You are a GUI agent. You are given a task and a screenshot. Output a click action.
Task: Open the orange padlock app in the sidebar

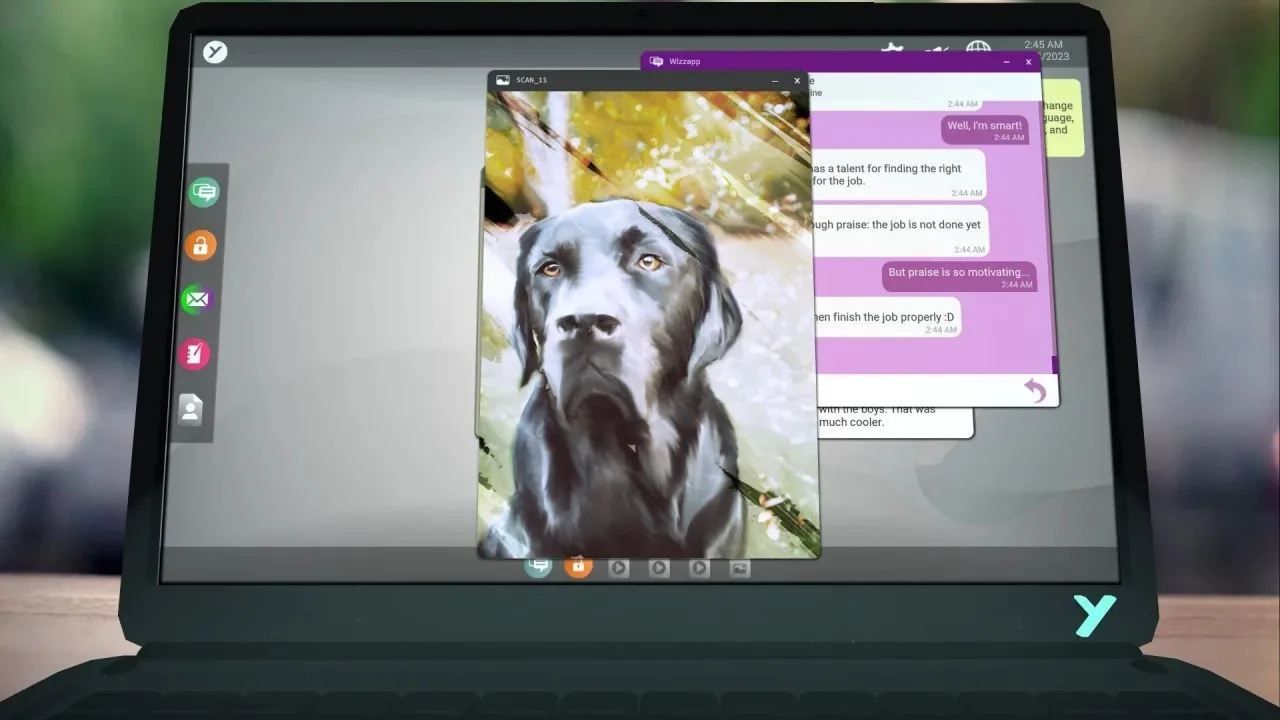pos(200,246)
